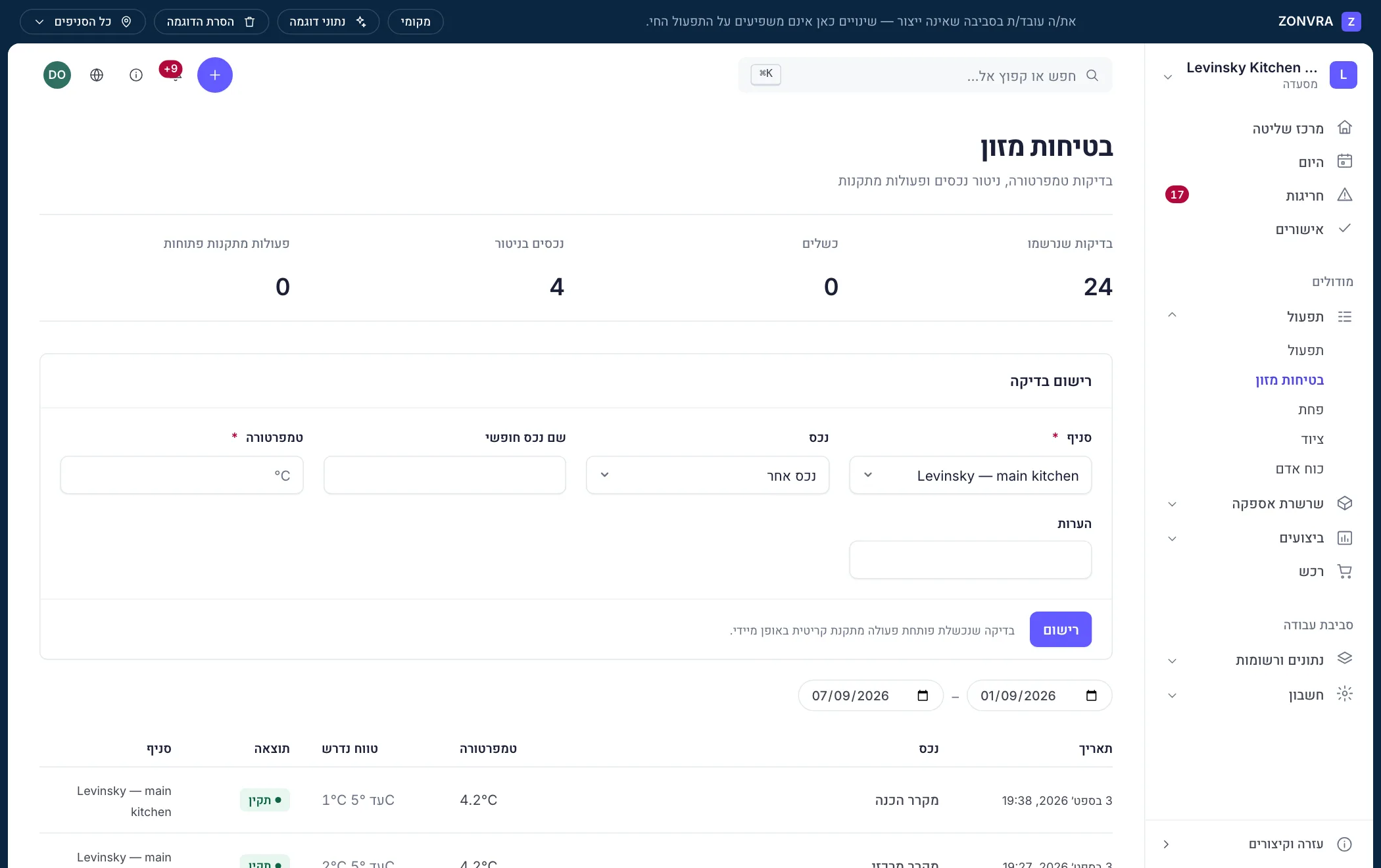Click the search magnifier icon

[1092, 75]
